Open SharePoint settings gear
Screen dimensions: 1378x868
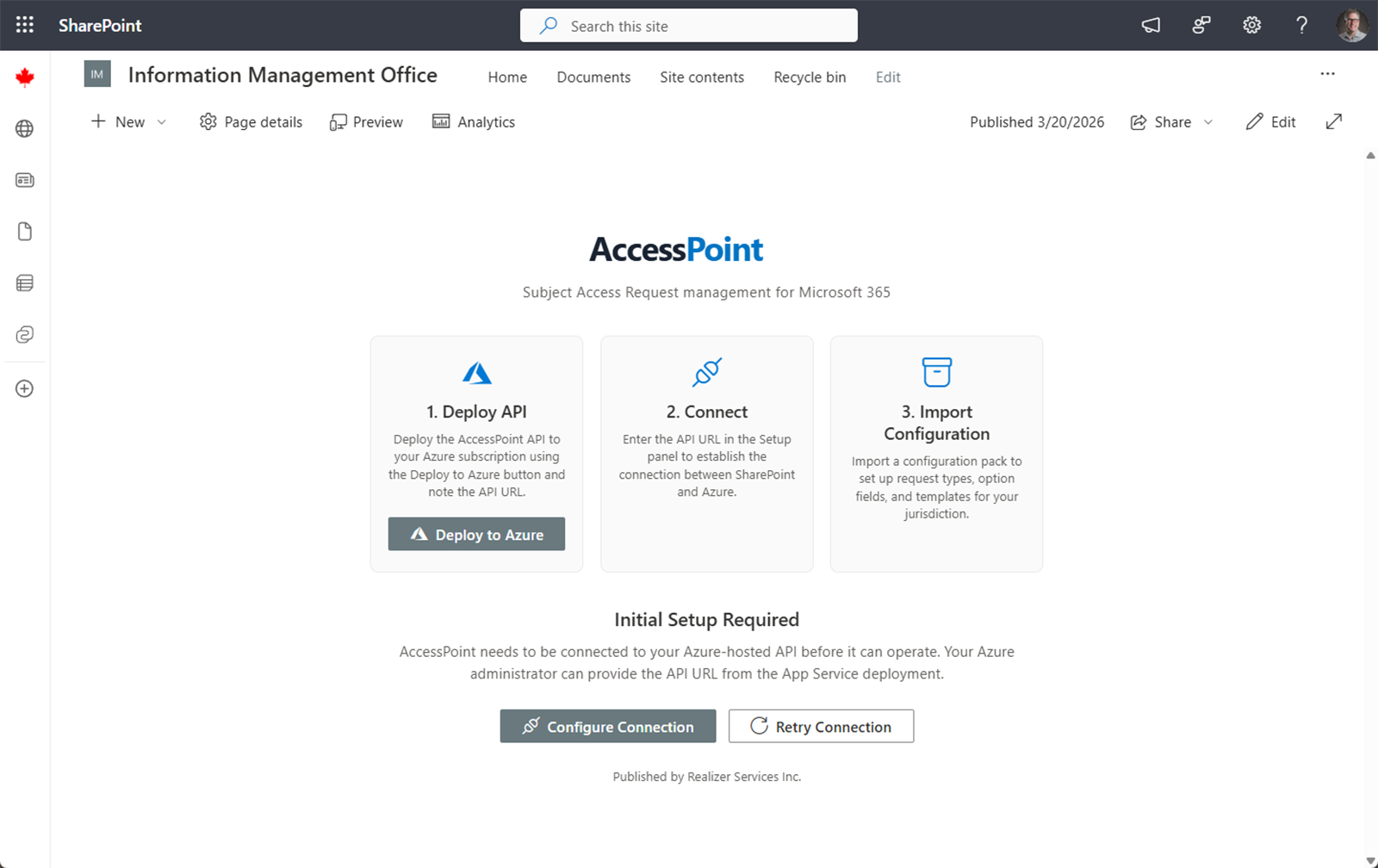pos(1251,25)
